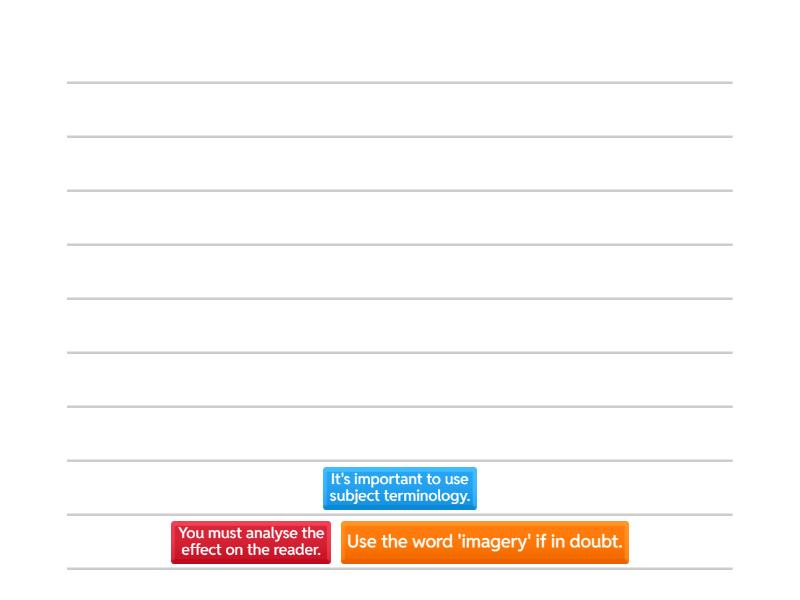800x600 pixels.
Task: Click the blank area above the topmost ruled line
Action: 399,40
